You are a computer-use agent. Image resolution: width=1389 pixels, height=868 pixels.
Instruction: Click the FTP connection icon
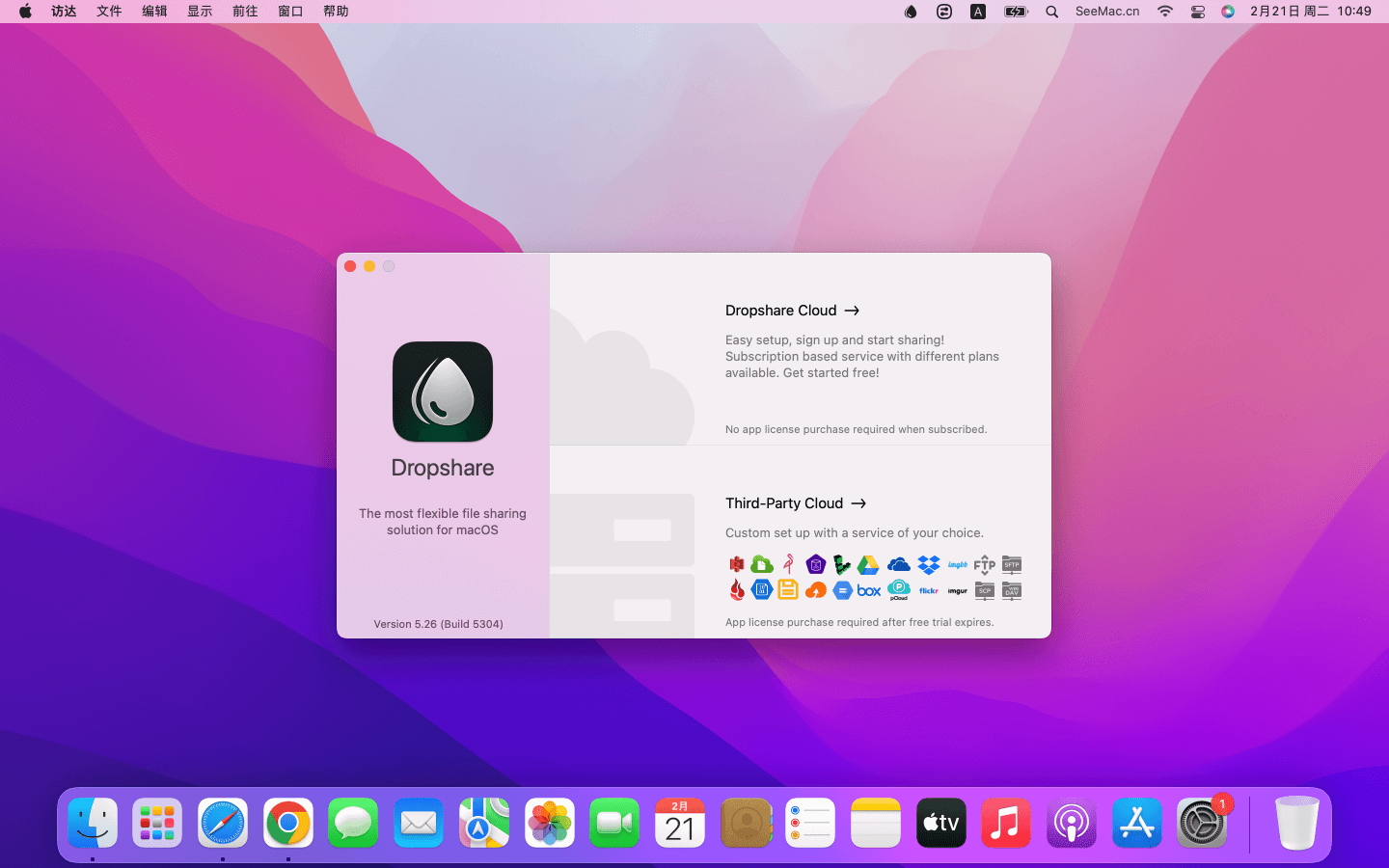pos(984,565)
